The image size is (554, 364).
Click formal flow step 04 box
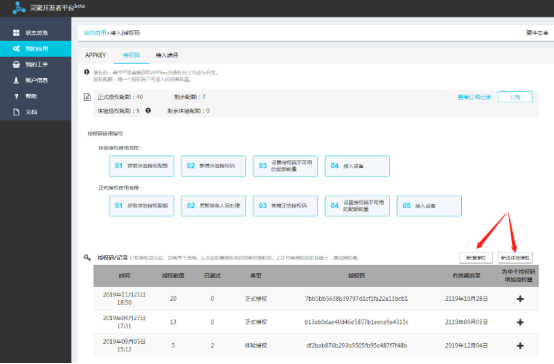pos(357,206)
